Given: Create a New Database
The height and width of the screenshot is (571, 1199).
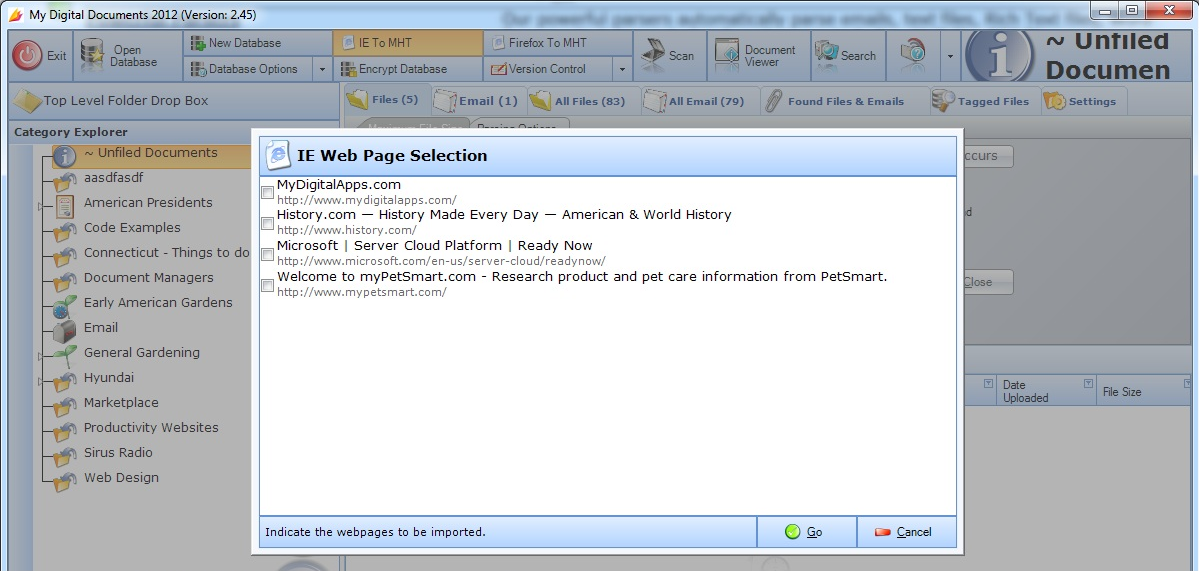Looking at the screenshot, I should [258, 43].
